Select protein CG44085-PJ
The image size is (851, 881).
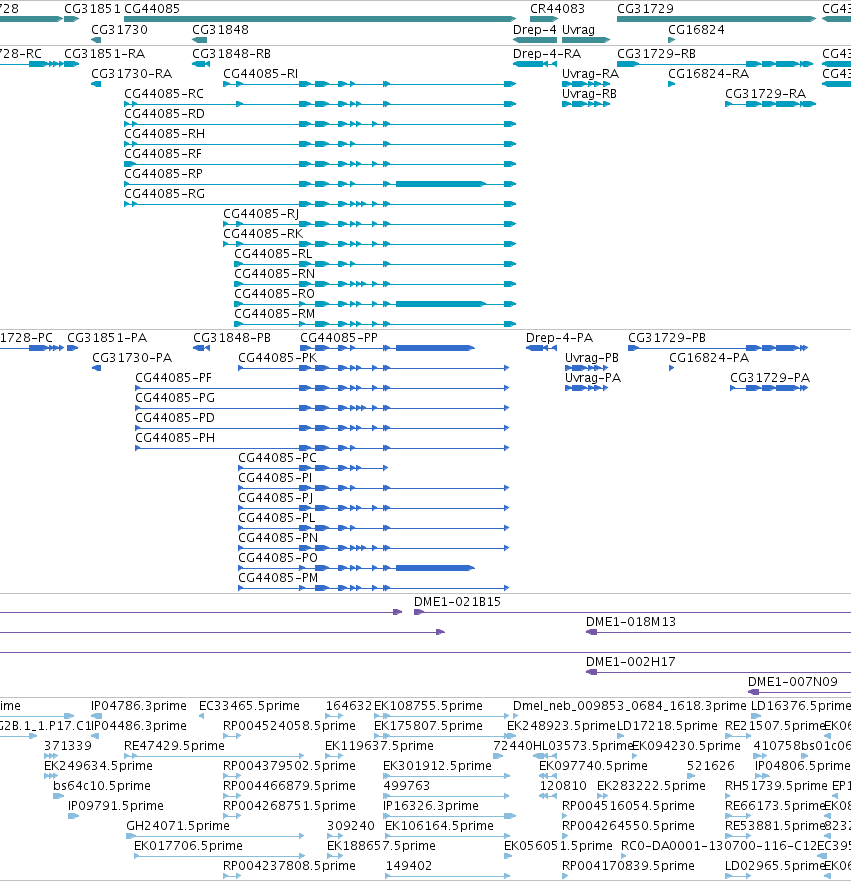[374, 508]
